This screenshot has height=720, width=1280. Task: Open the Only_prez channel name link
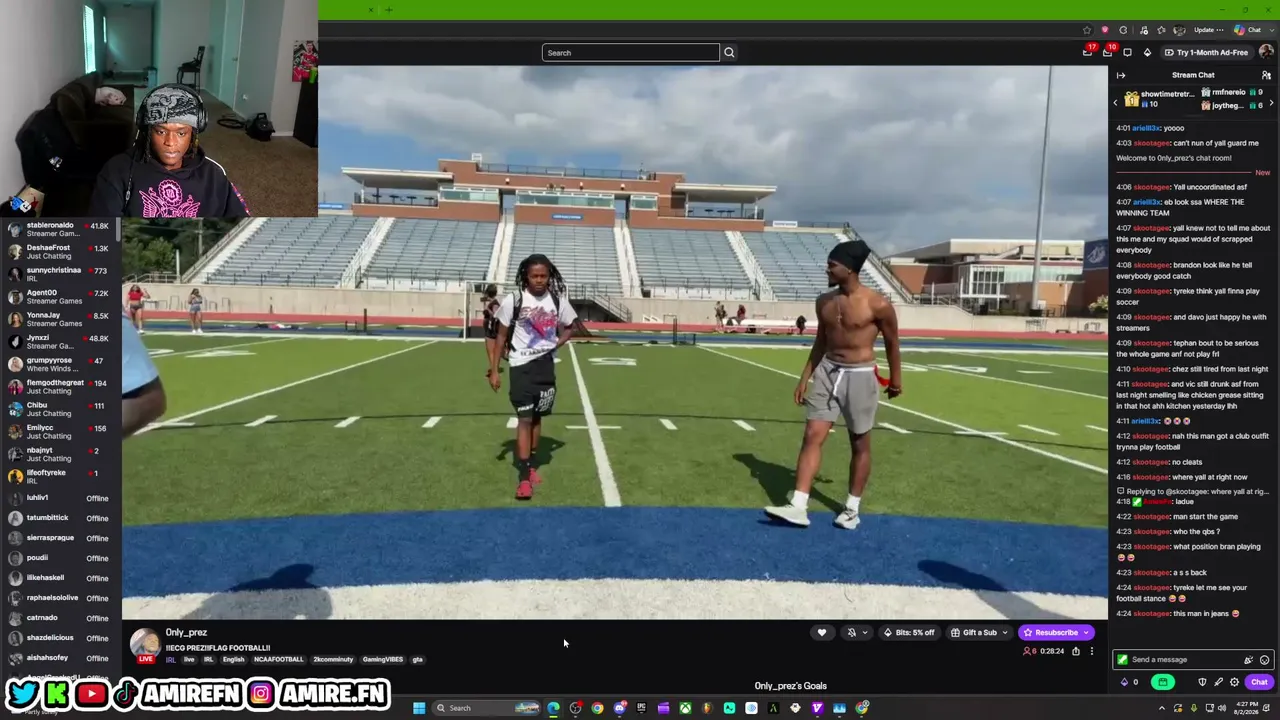pyautogui.click(x=186, y=633)
